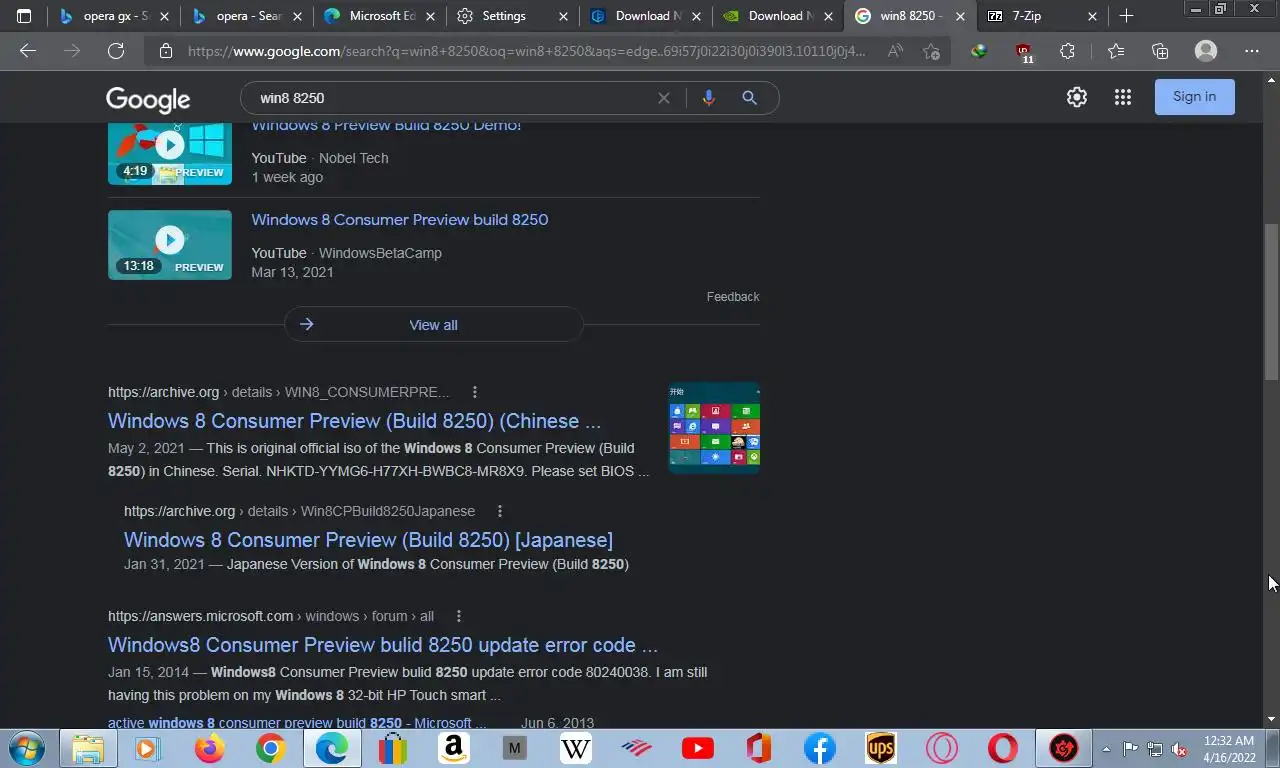Go to Google home via logo
This screenshot has height=768, width=1280.
pyautogui.click(x=148, y=99)
